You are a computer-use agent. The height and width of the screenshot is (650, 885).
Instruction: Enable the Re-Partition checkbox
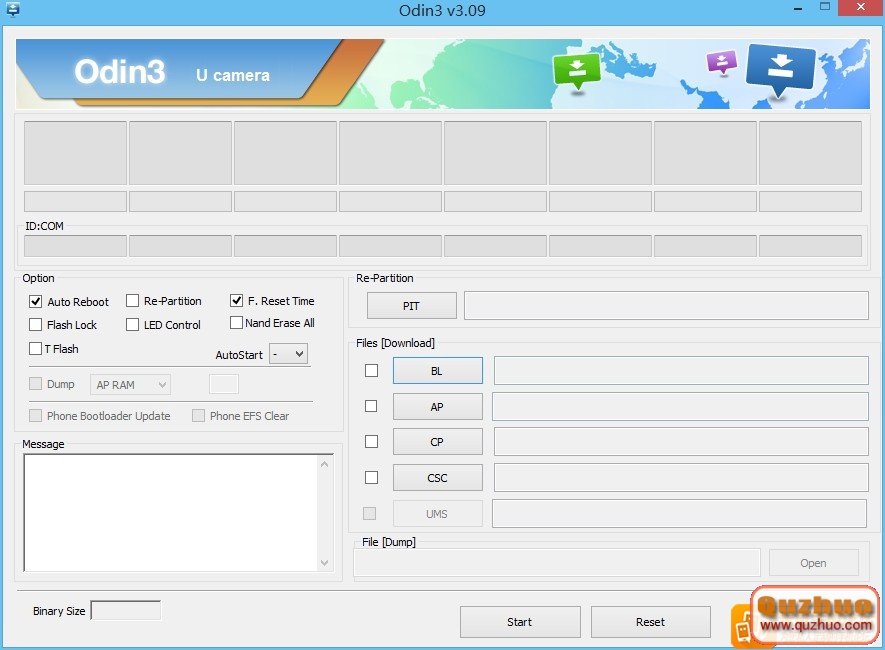[x=132, y=301]
